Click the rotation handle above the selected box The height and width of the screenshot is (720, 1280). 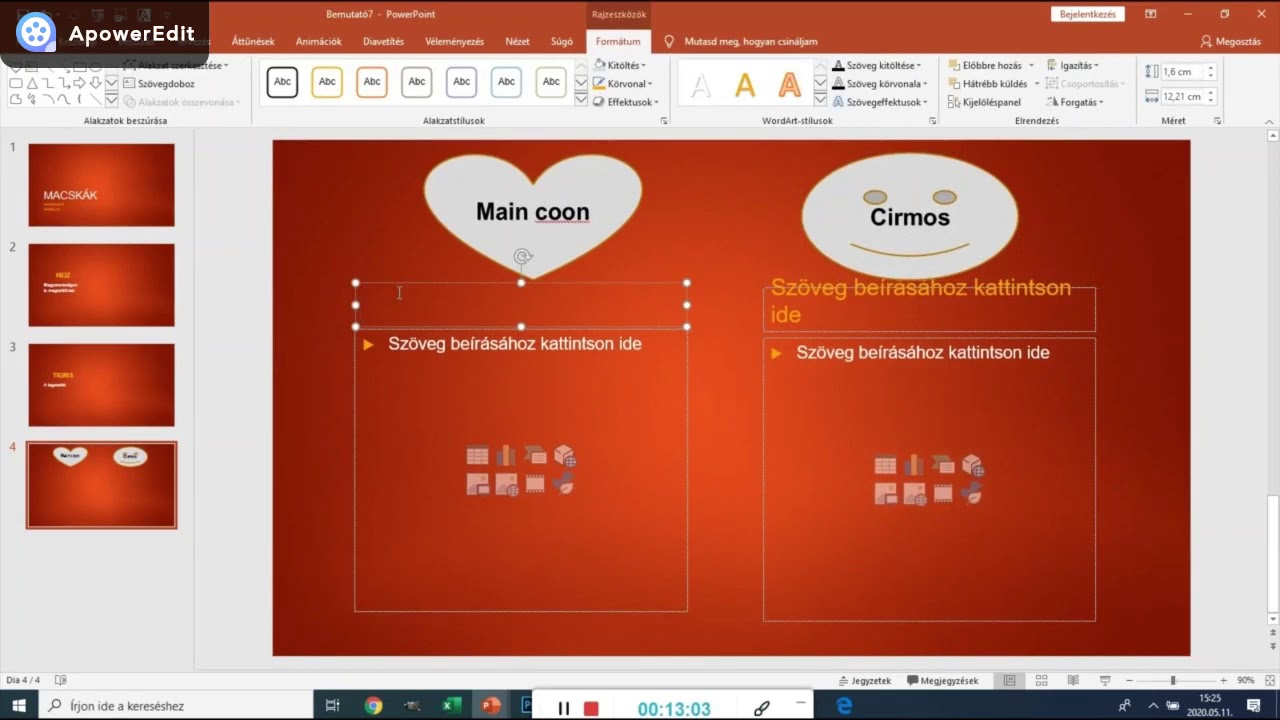point(522,258)
